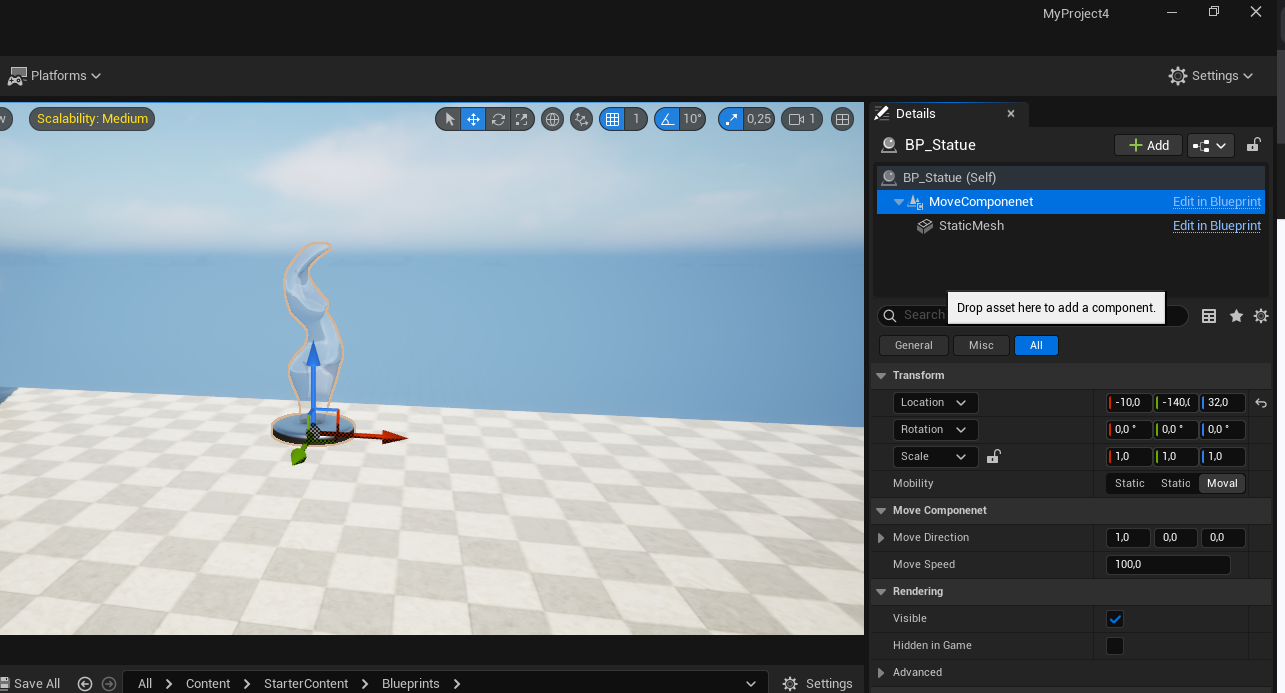Screen dimensions: 1285x693
Task: Switch to the select objects cursor tool
Action: pyautogui.click(x=449, y=119)
